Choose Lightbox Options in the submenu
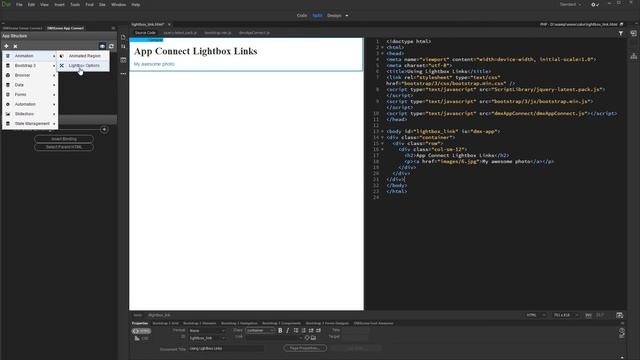 coord(83,65)
